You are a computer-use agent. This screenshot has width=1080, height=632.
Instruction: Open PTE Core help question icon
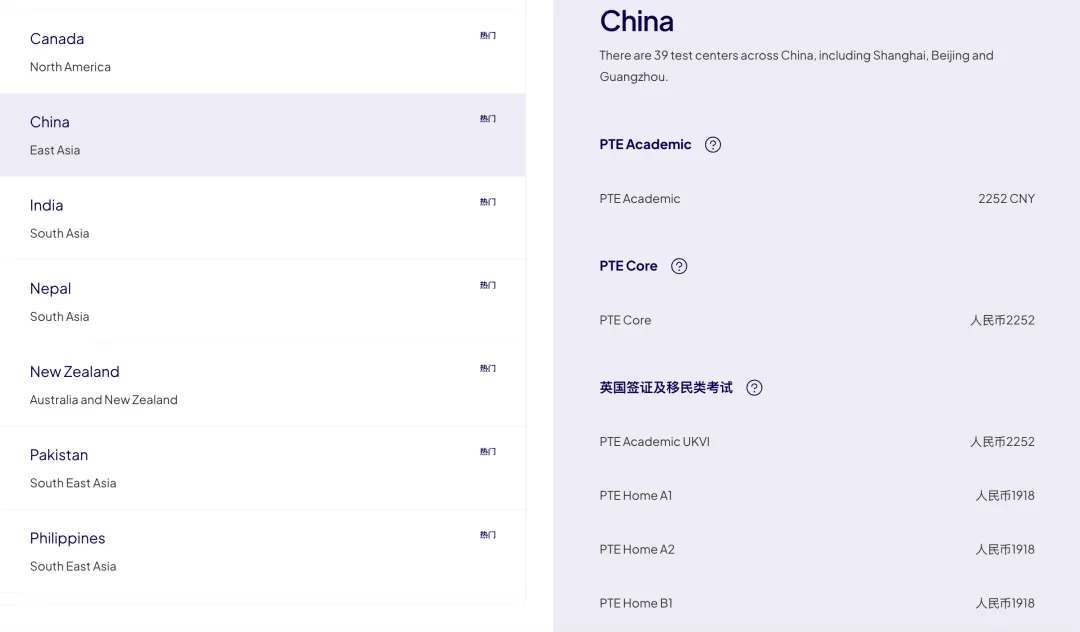pos(679,266)
